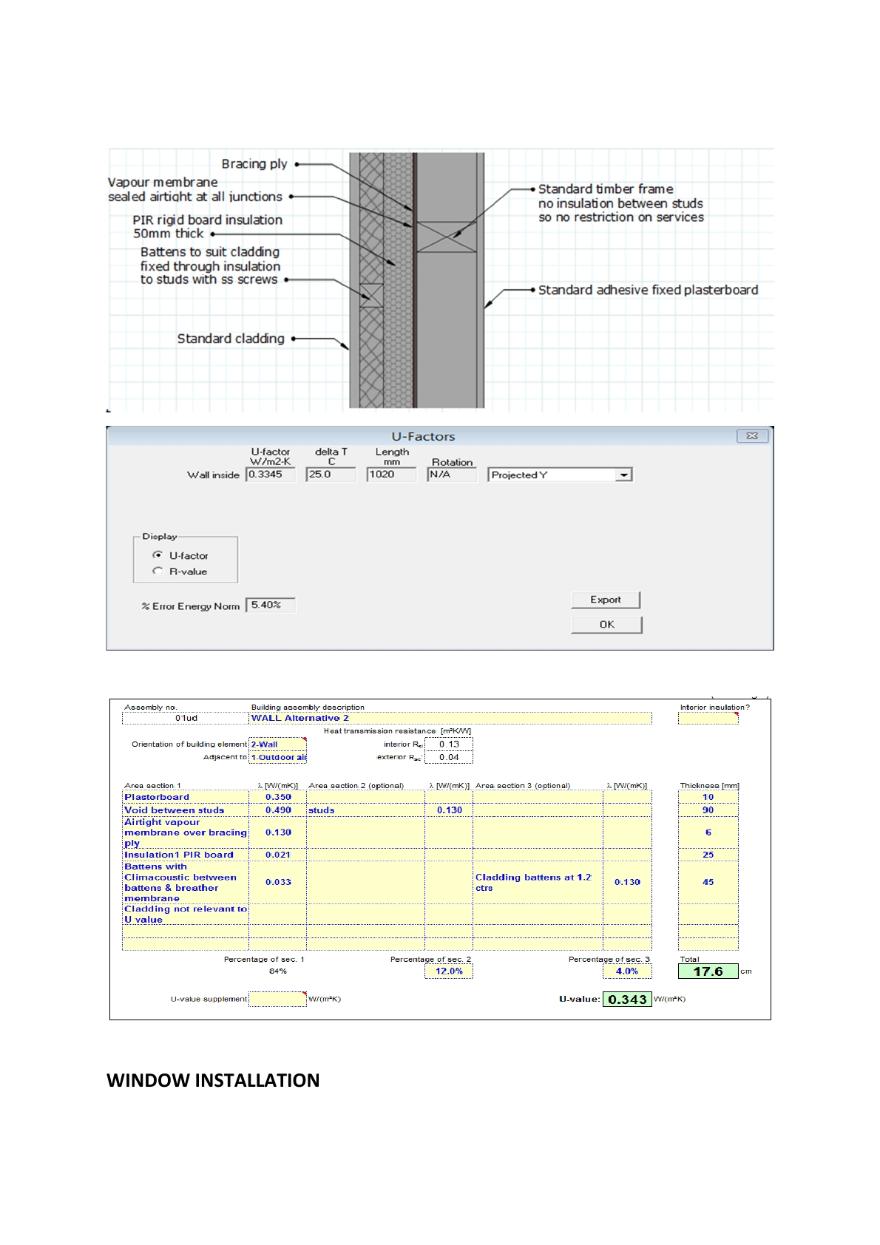880x1245 pixels.
Task: Select the green U-value 0.343 result cell
Action: (627, 999)
